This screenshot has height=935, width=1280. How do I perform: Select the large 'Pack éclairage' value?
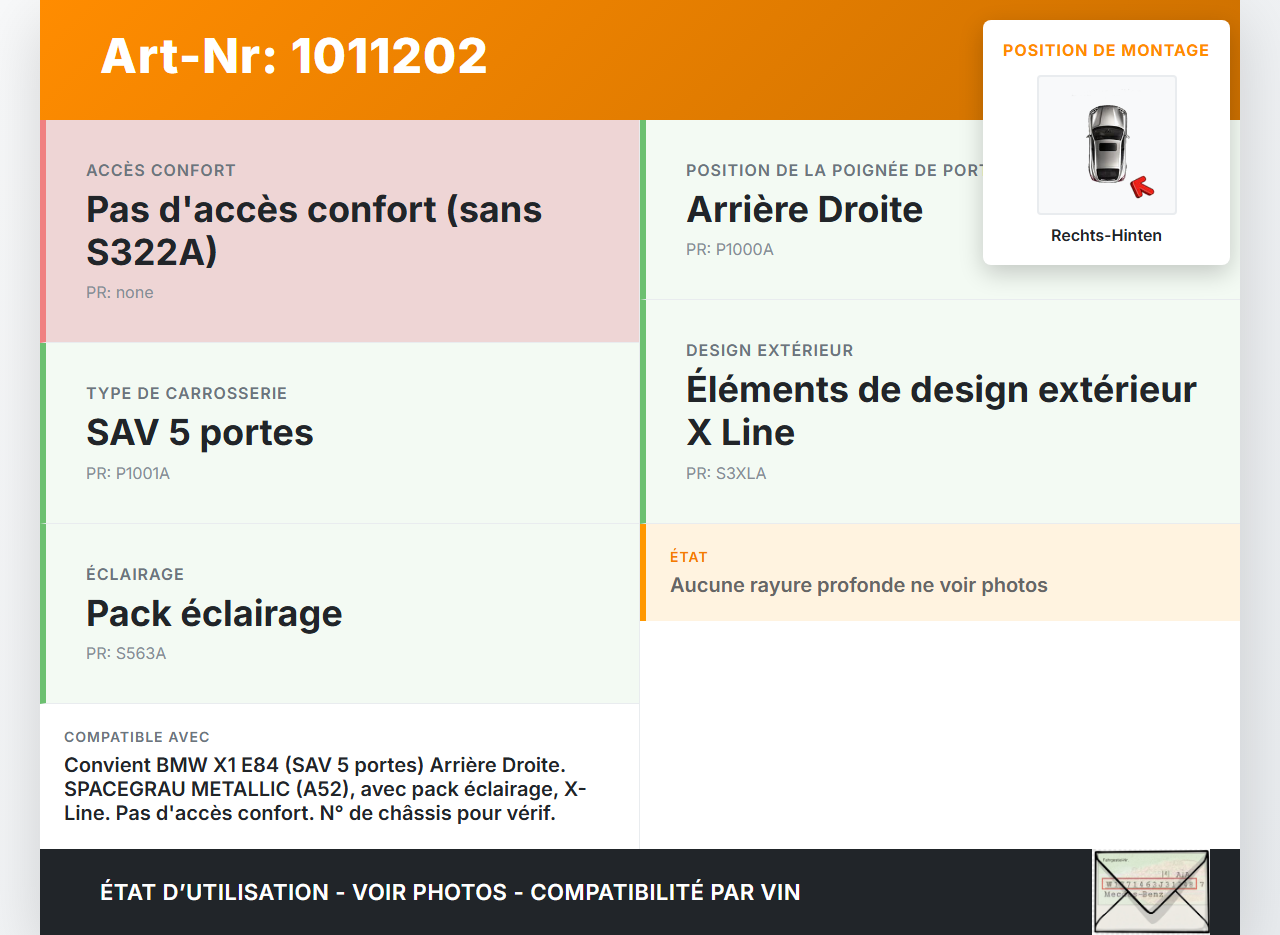(x=214, y=613)
